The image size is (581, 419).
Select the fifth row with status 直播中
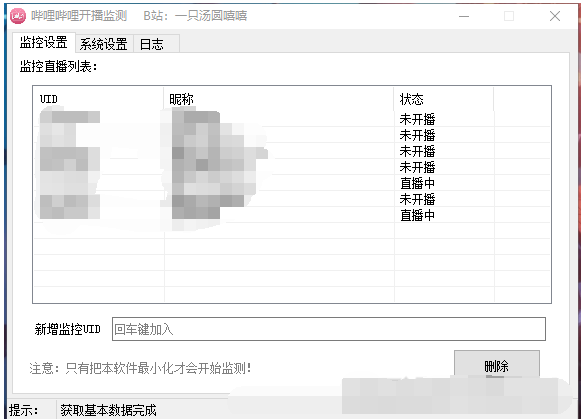click(292, 183)
